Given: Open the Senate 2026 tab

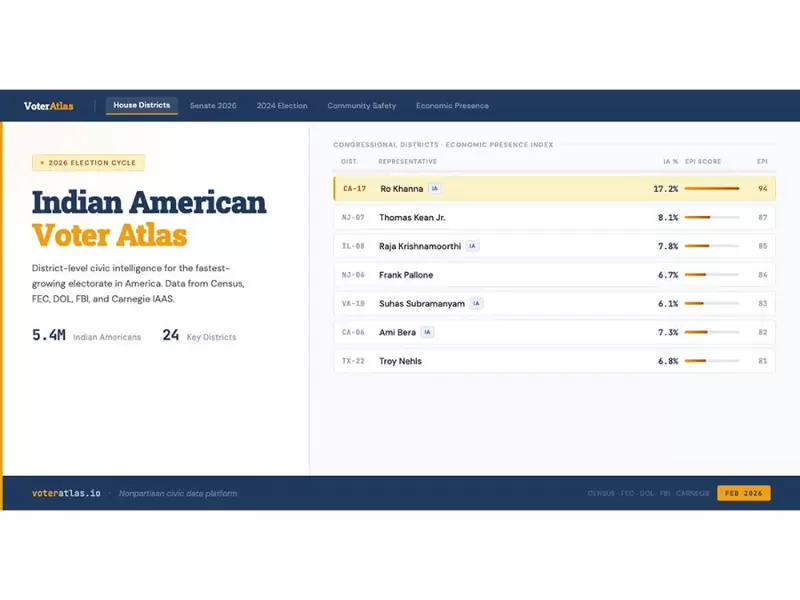Looking at the screenshot, I should coord(213,106).
